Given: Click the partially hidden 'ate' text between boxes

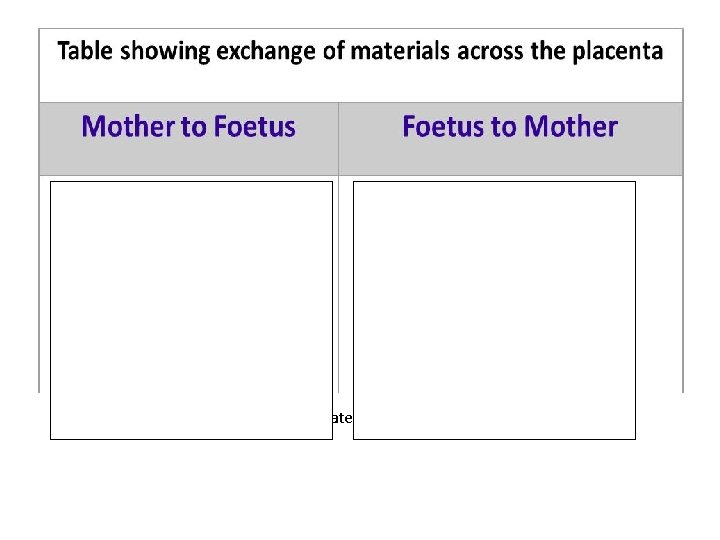Looking at the screenshot, I should tap(343, 418).
